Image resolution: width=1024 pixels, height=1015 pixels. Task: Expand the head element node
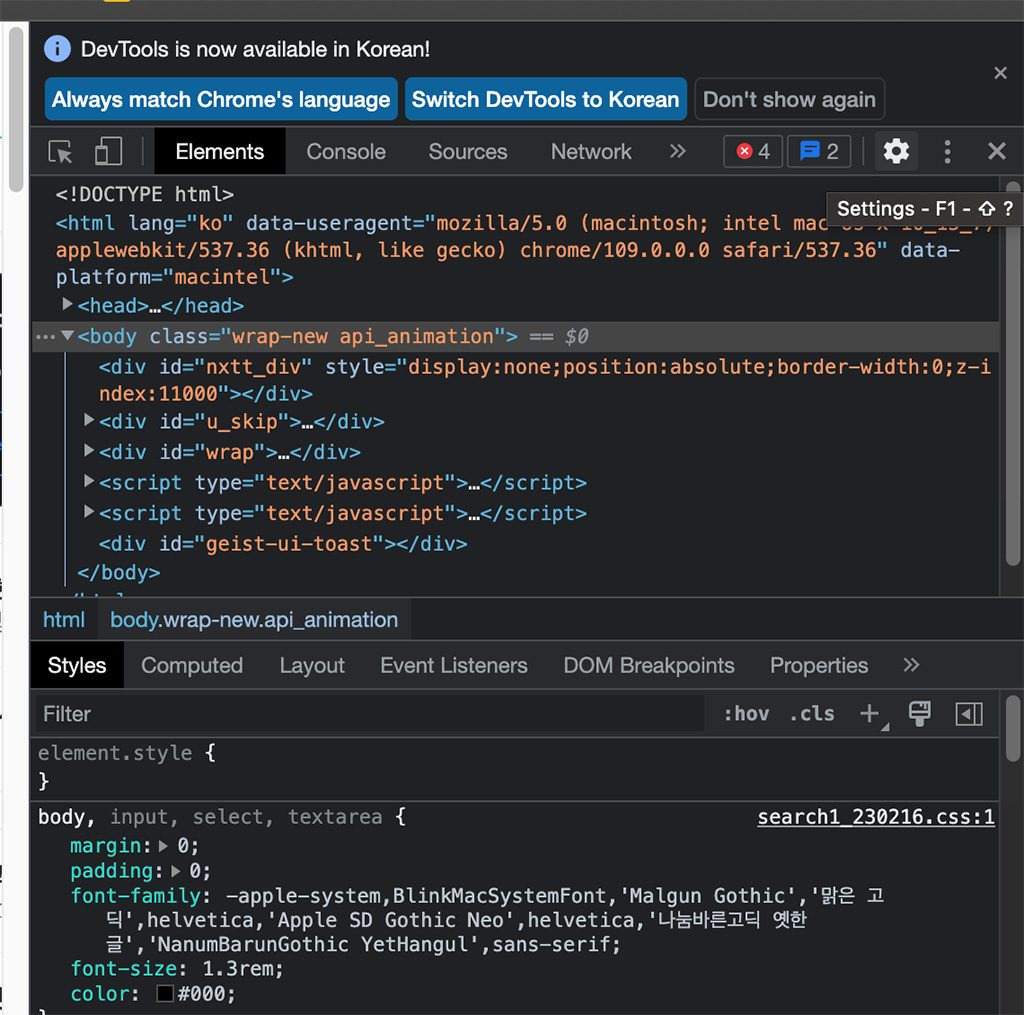point(67,304)
